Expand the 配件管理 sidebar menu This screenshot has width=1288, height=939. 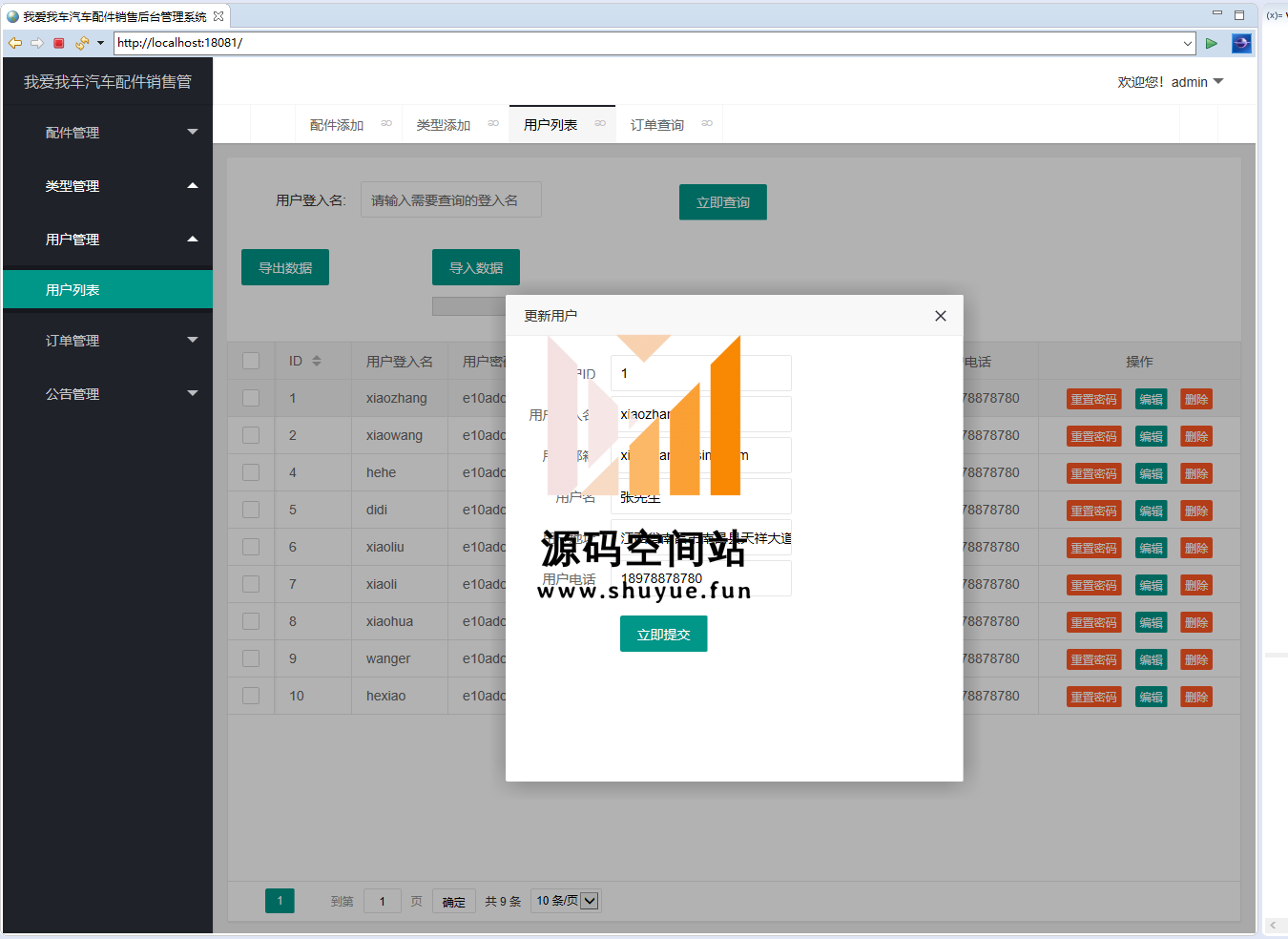[108, 133]
